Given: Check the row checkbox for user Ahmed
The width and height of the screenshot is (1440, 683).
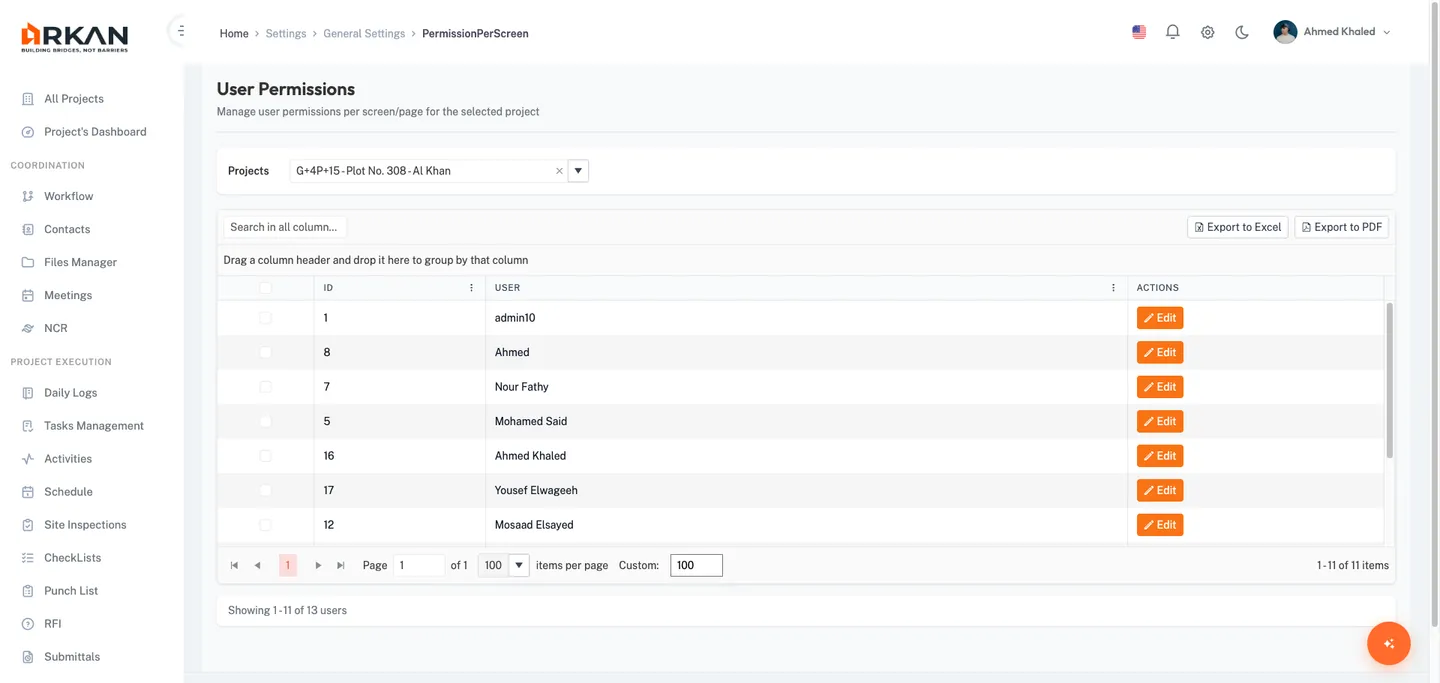Looking at the screenshot, I should pos(265,351).
